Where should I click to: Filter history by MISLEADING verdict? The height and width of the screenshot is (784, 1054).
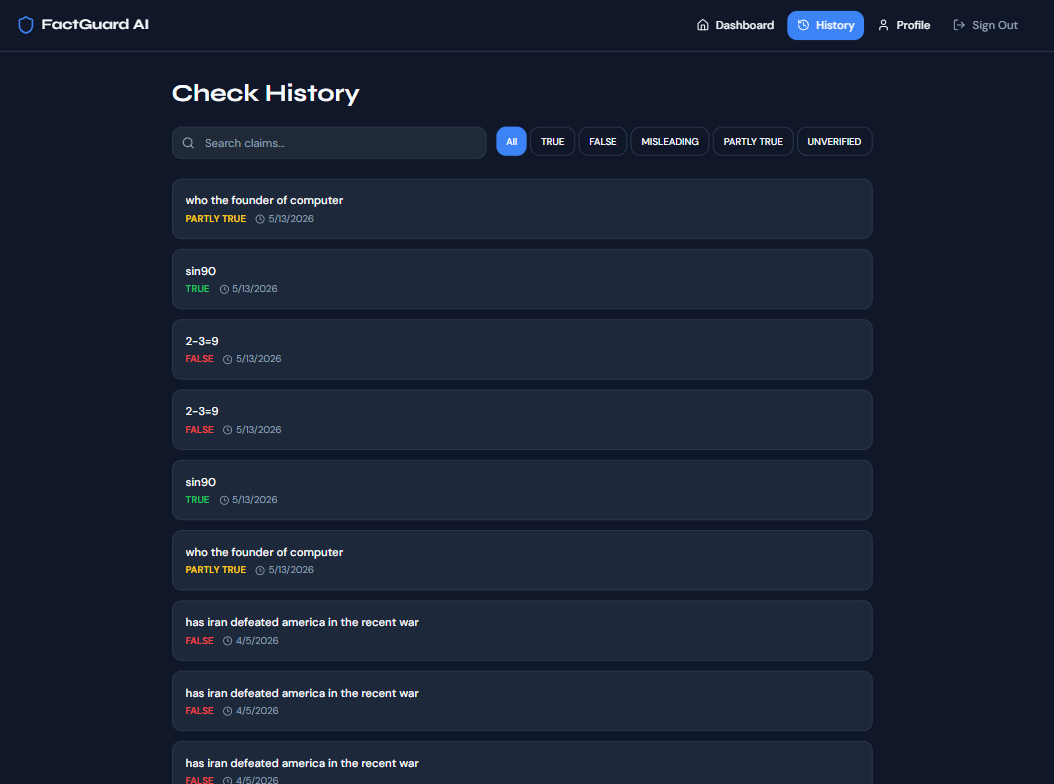pyautogui.click(x=670, y=141)
